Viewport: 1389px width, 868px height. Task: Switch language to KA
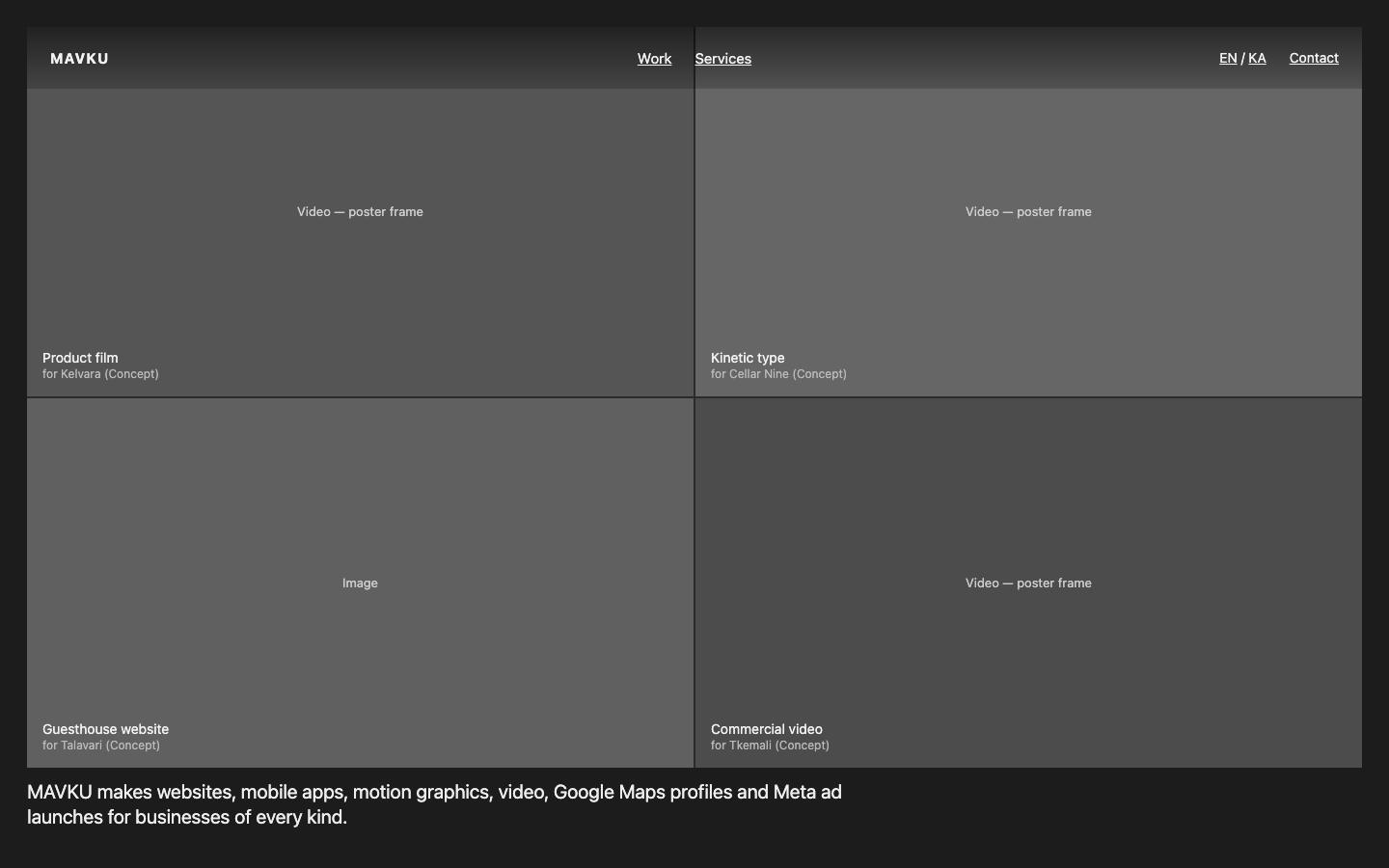[1257, 58]
